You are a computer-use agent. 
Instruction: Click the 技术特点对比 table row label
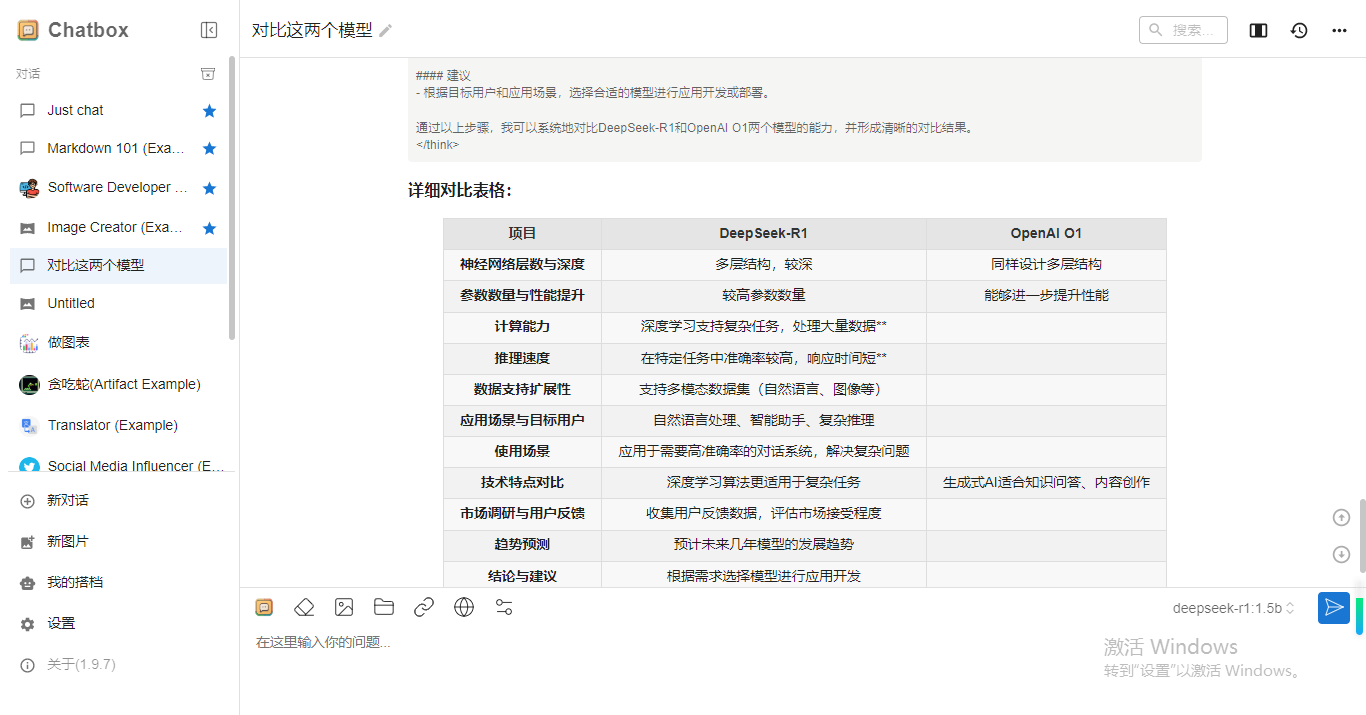coord(522,482)
